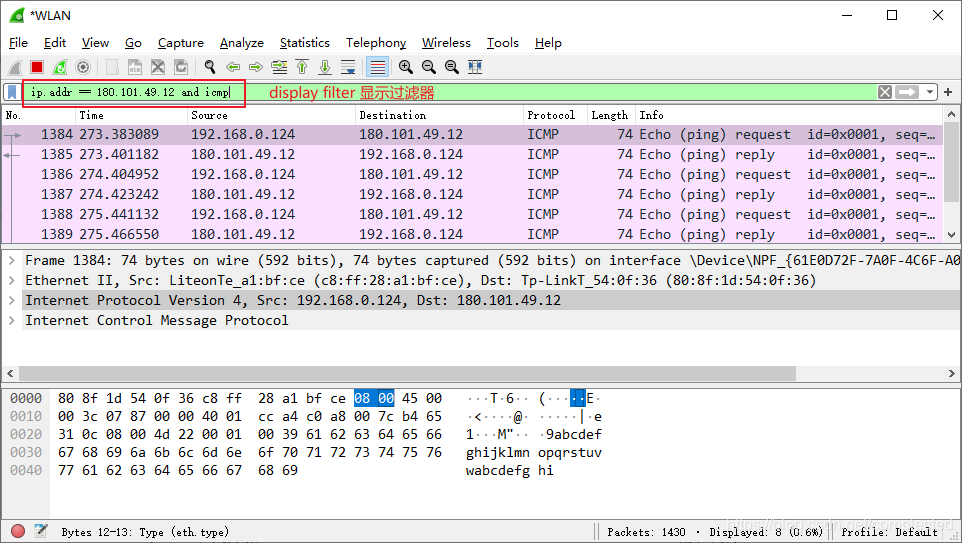This screenshot has height=543, width=962.
Task: Expand Internet Control Message Protocol node
Action: [12, 320]
